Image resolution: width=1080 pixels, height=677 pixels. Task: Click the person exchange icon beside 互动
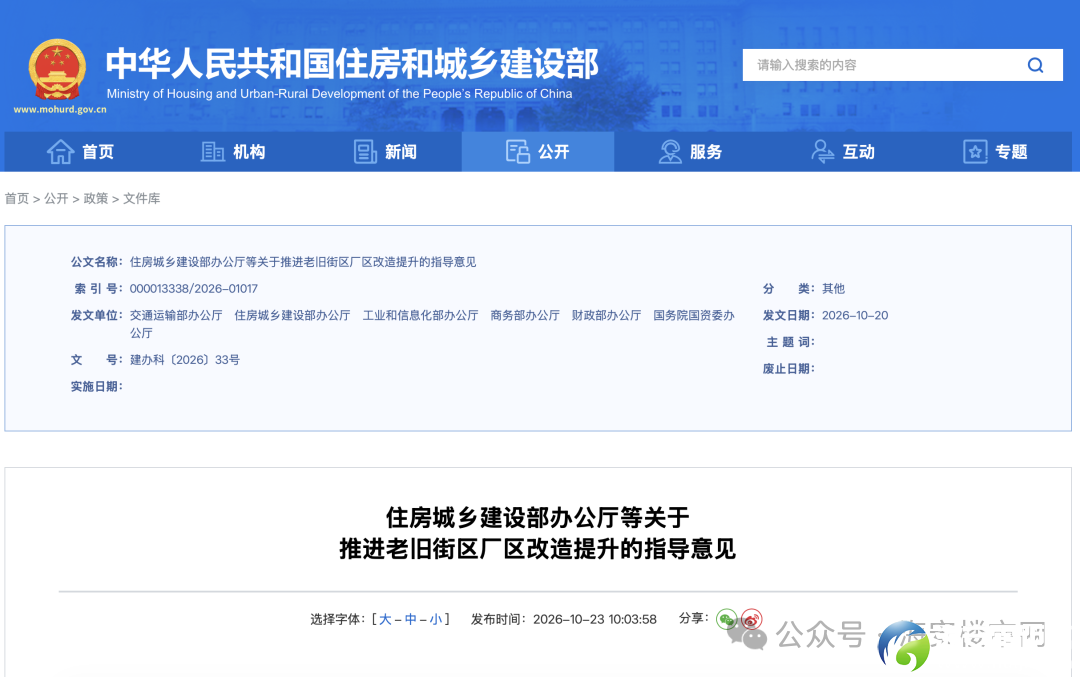tap(822, 152)
